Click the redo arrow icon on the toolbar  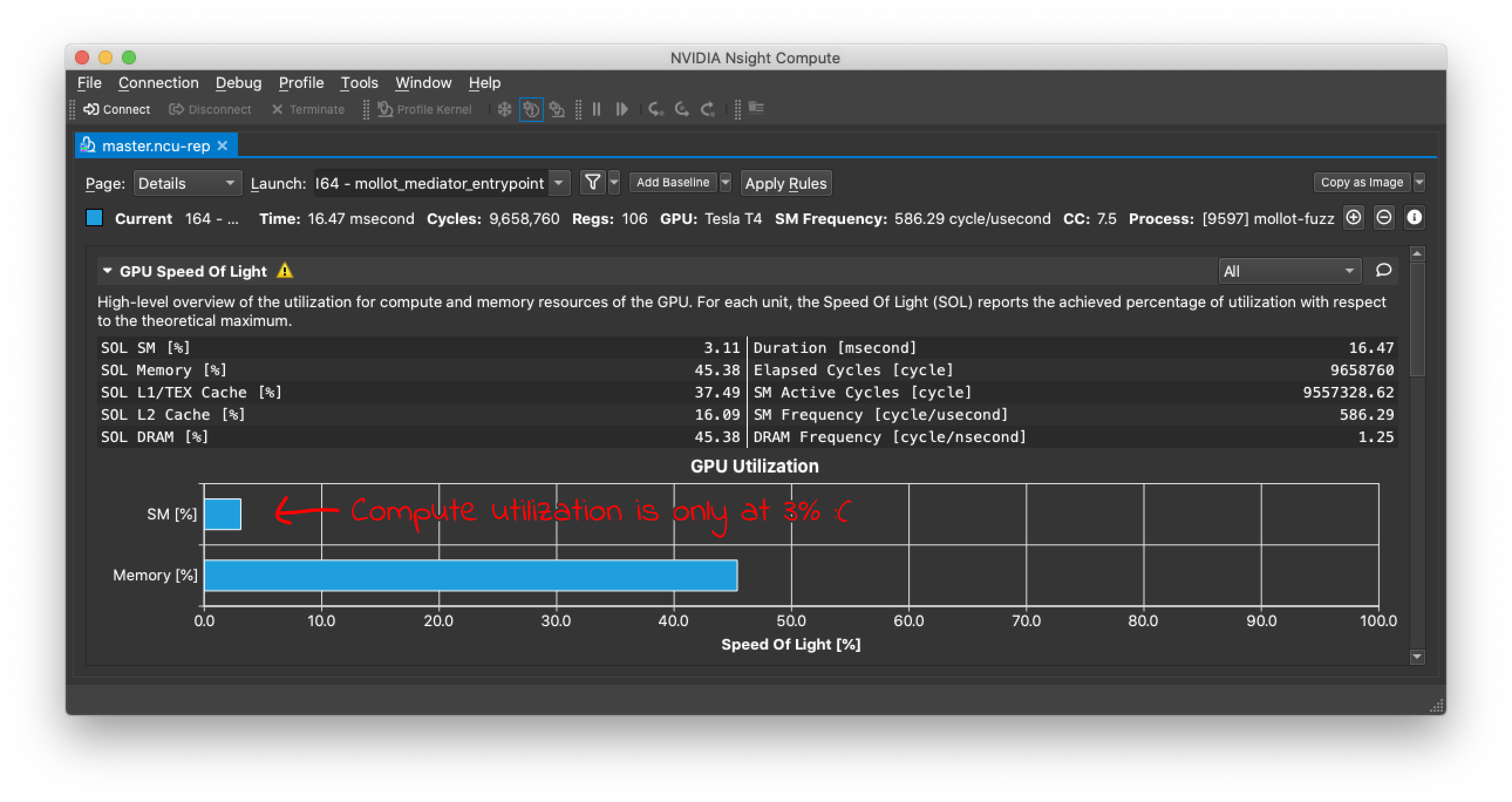pyautogui.click(x=708, y=109)
